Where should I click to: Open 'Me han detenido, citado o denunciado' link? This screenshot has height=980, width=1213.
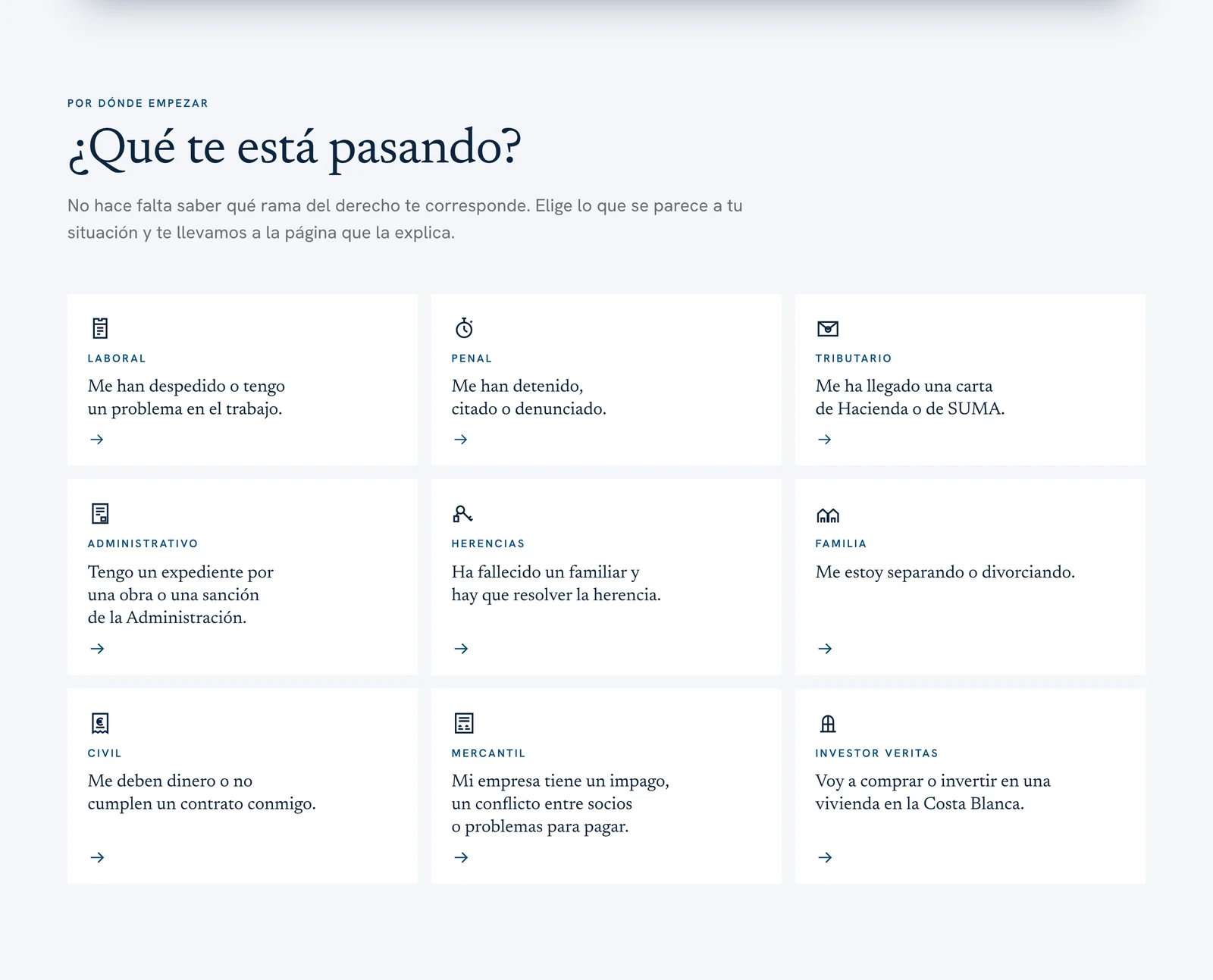[x=529, y=397]
